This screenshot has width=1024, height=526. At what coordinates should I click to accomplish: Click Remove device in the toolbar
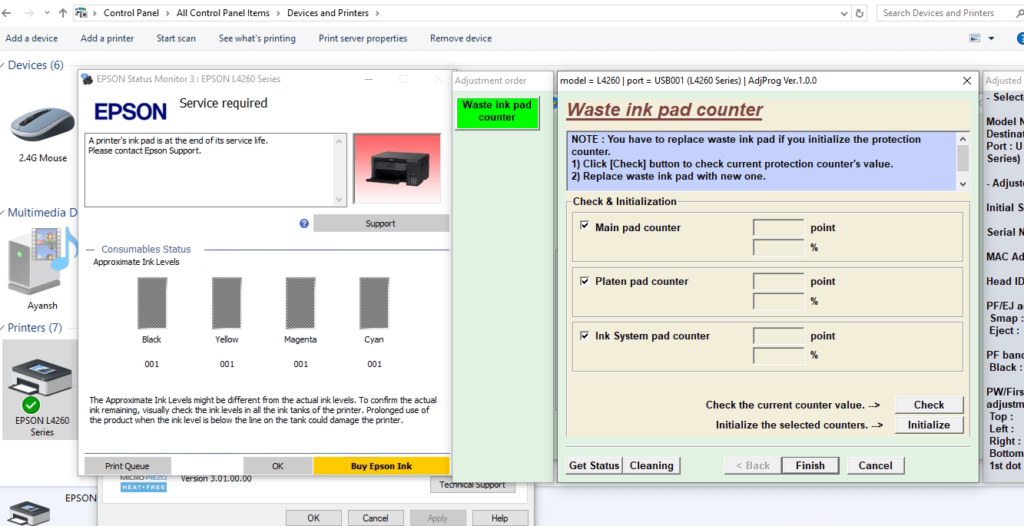coord(461,39)
